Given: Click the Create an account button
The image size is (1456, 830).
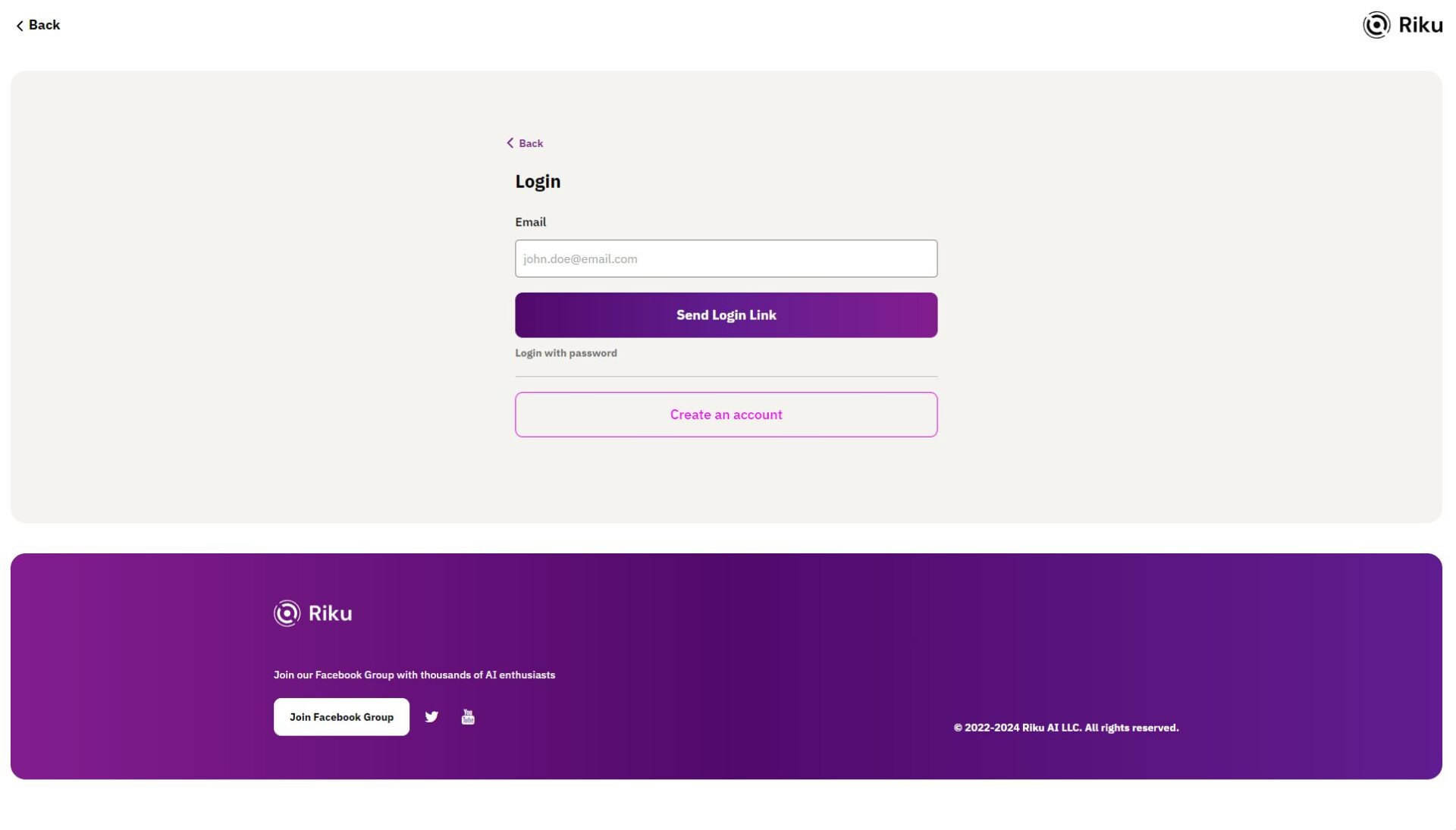Looking at the screenshot, I should tap(726, 415).
